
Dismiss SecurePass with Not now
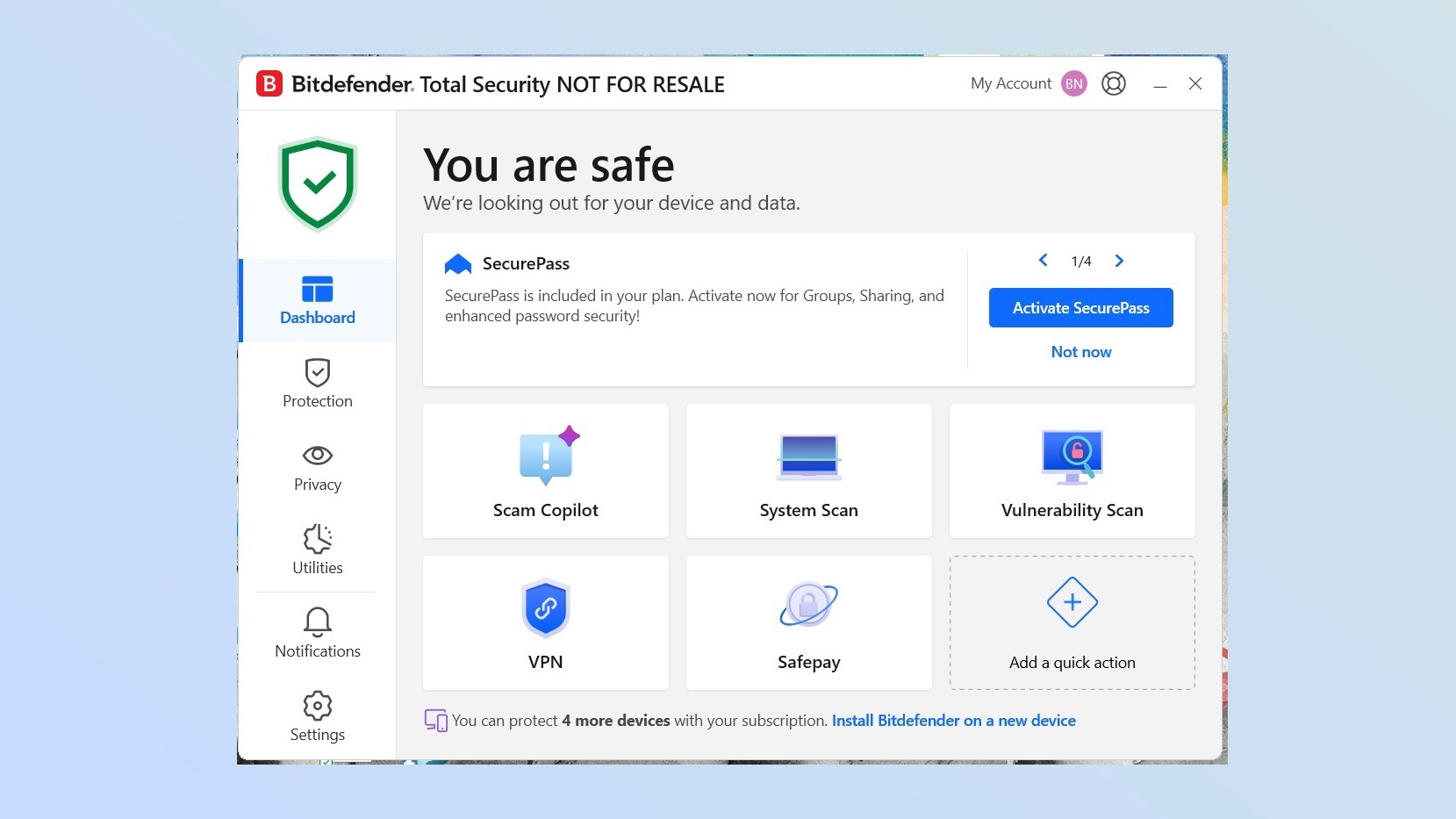[1081, 351]
